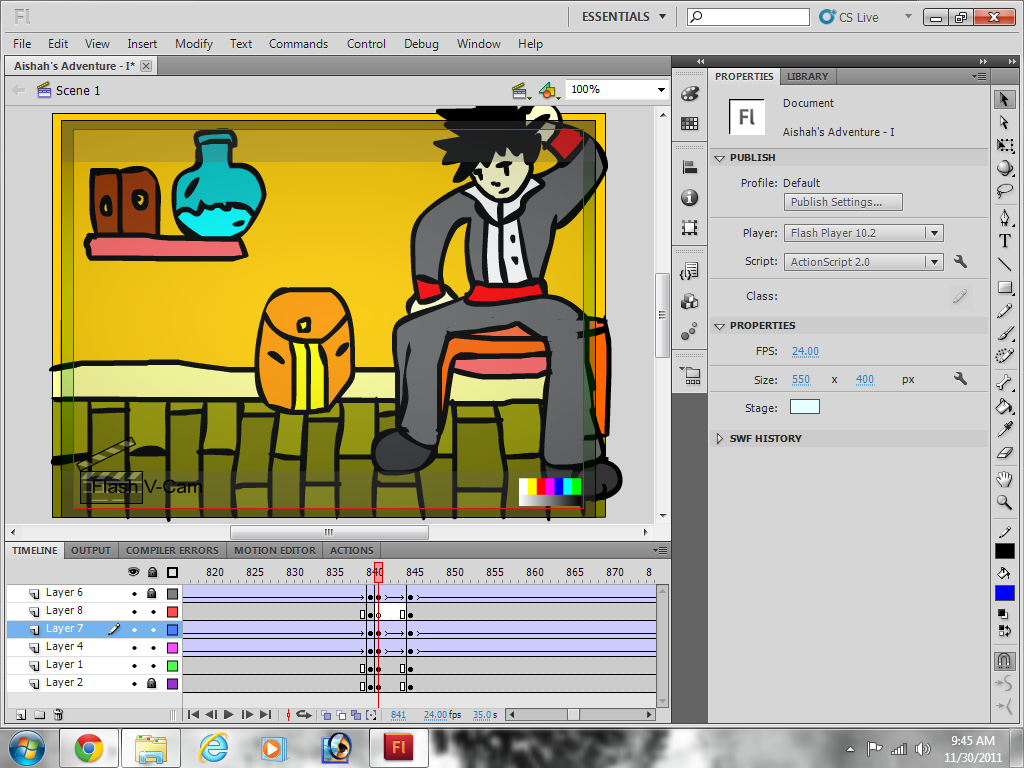Collapse the PUBLISH section

pos(720,158)
